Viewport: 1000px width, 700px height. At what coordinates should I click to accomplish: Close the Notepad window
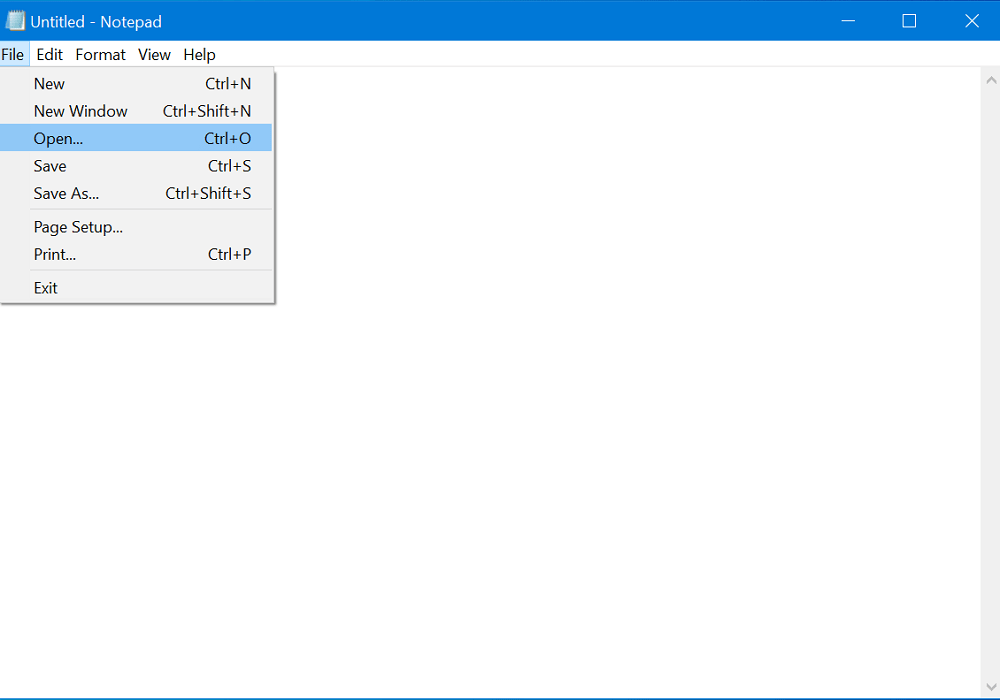click(971, 21)
